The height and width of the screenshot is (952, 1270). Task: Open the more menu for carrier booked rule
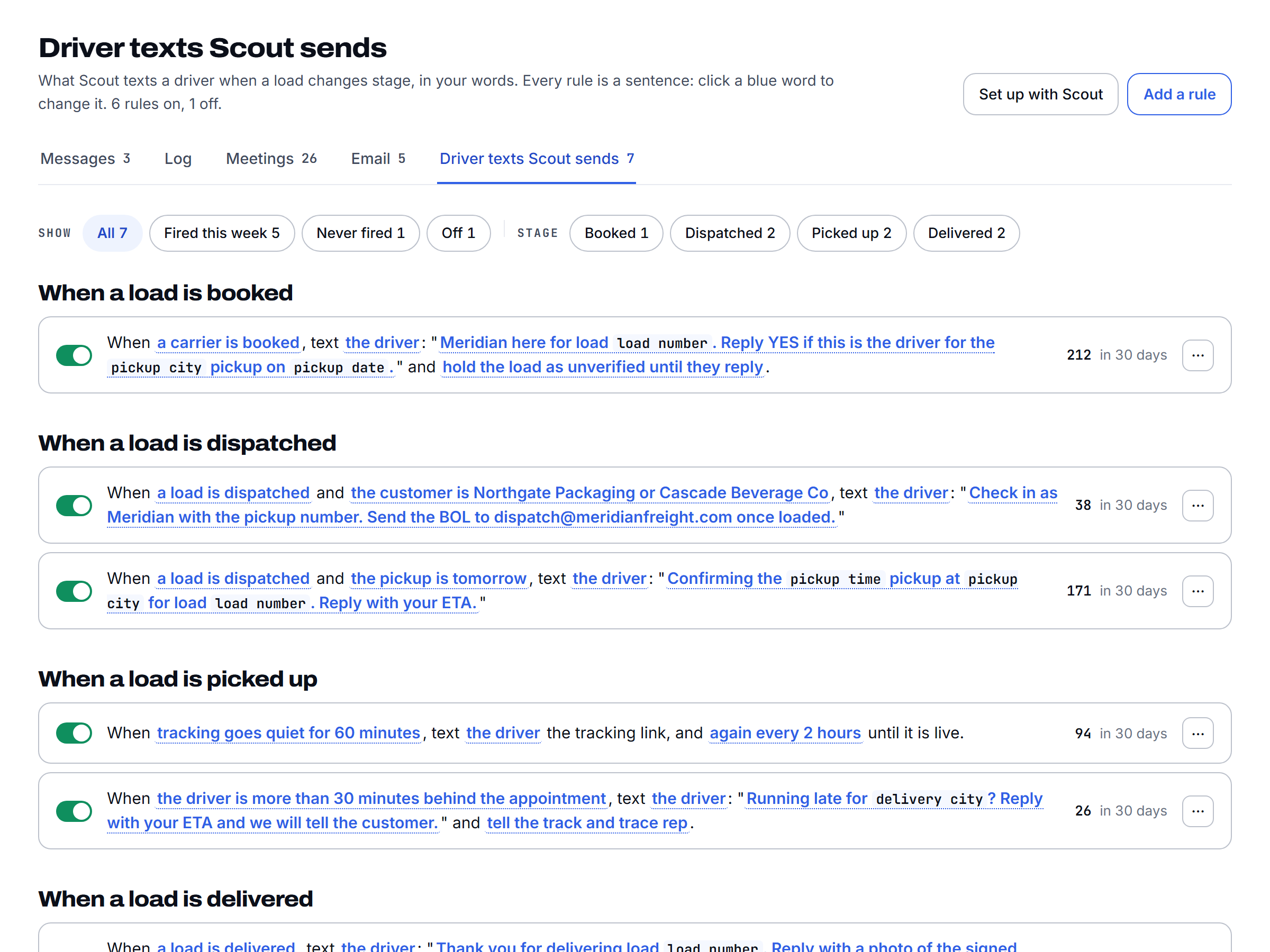[x=1197, y=355]
